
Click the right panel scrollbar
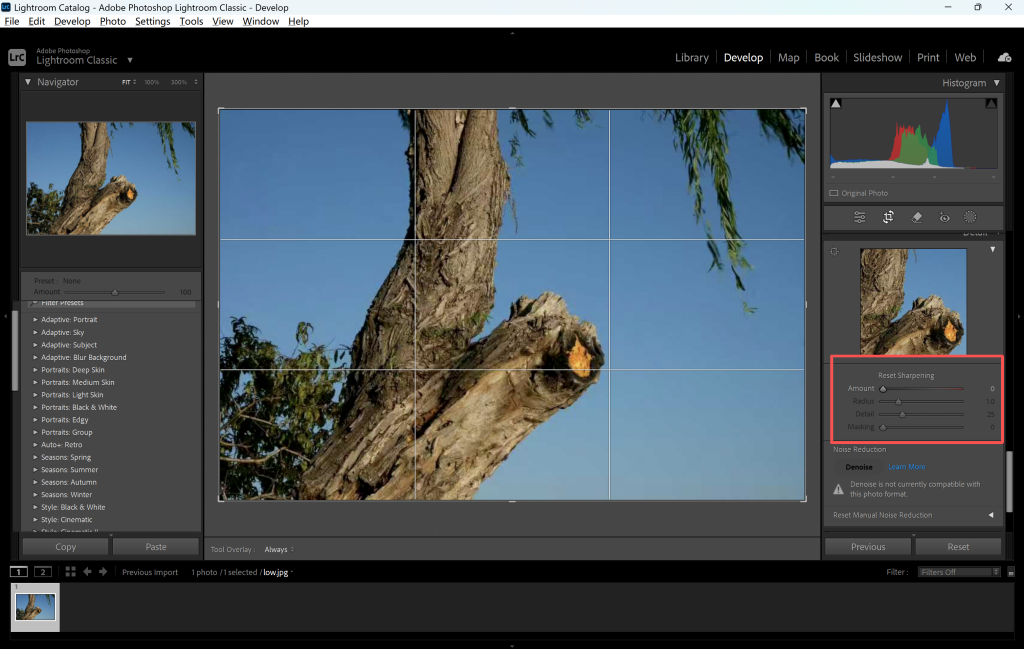pyautogui.click(x=1010, y=481)
